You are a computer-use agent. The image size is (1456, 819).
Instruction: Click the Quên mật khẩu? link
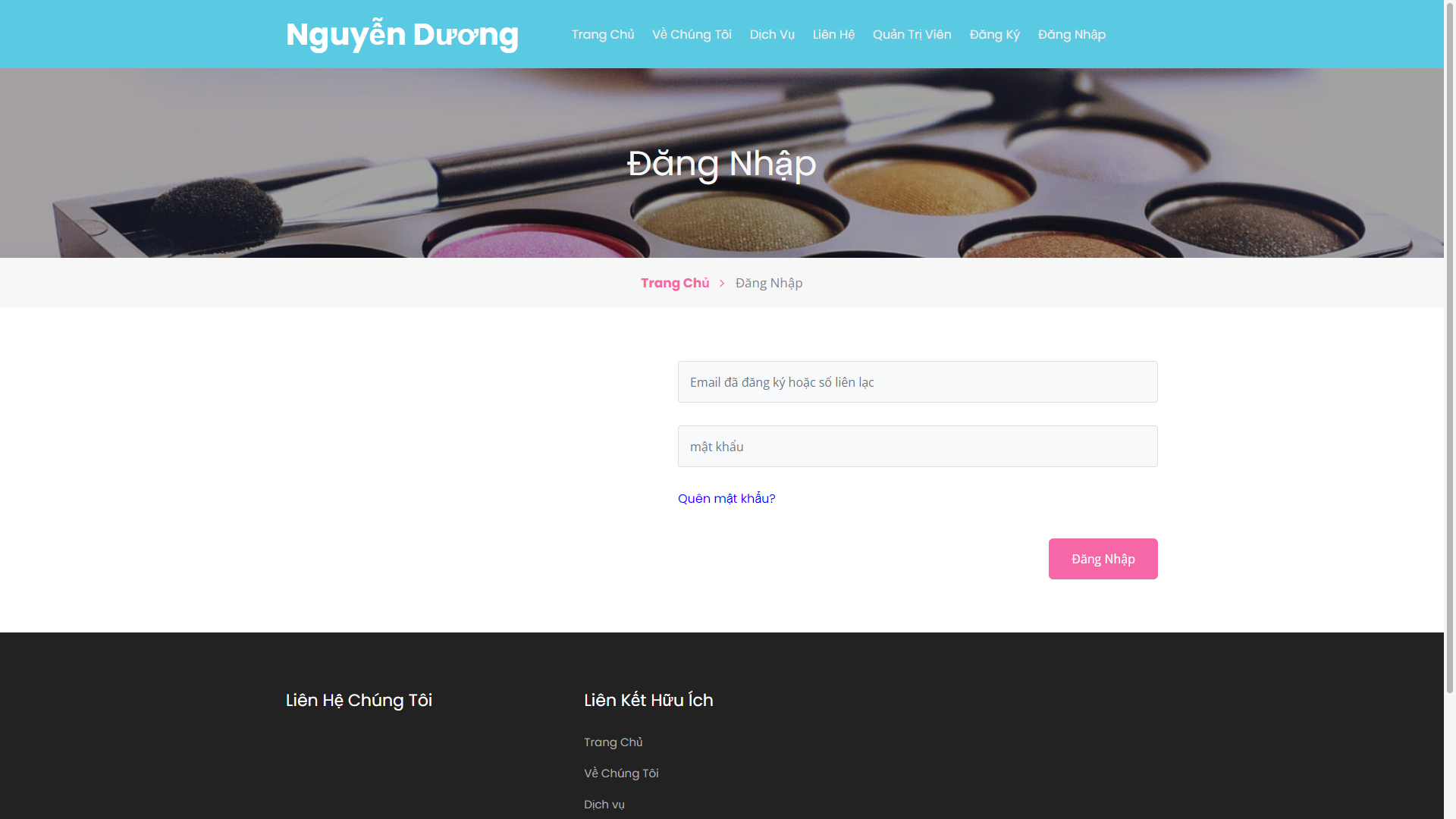point(726,498)
